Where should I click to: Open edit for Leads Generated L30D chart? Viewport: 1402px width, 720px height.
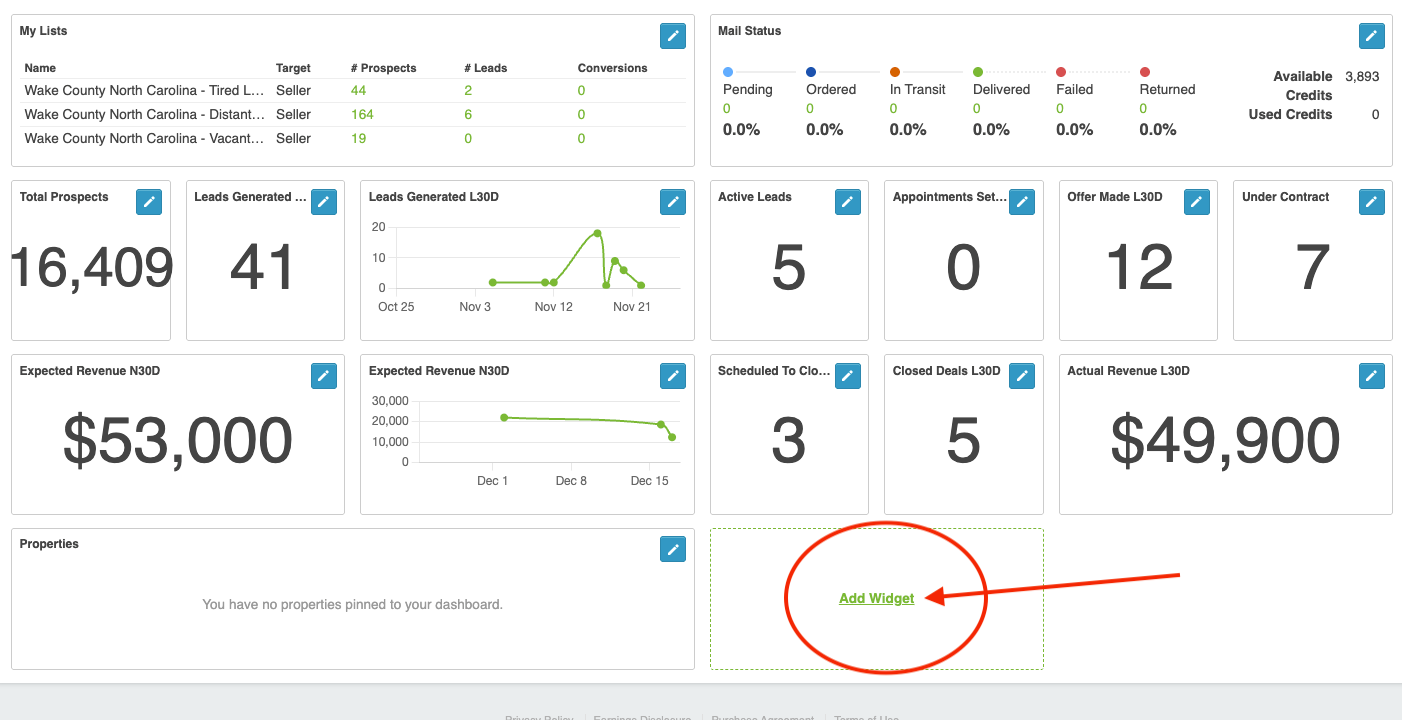(x=673, y=202)
